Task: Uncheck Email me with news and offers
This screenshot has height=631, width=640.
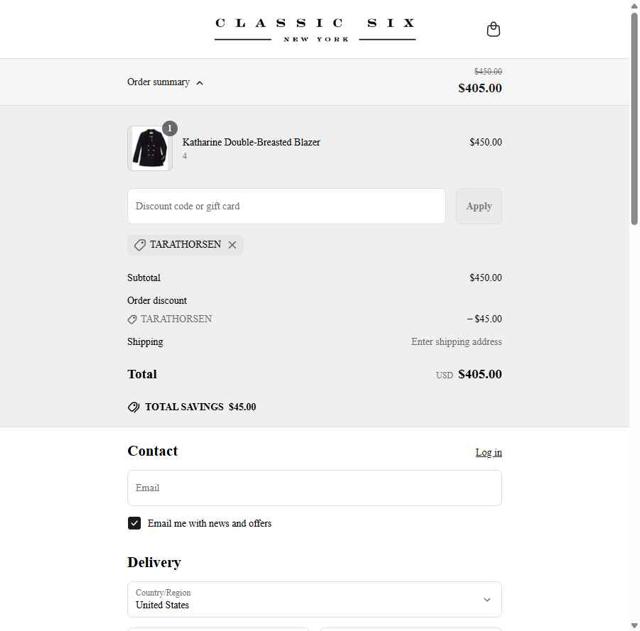Action: (134, 523)
